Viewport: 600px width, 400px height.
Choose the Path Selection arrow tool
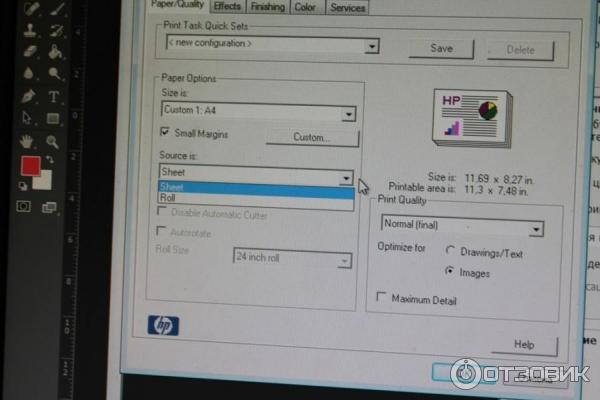click(x=28, y=118)
